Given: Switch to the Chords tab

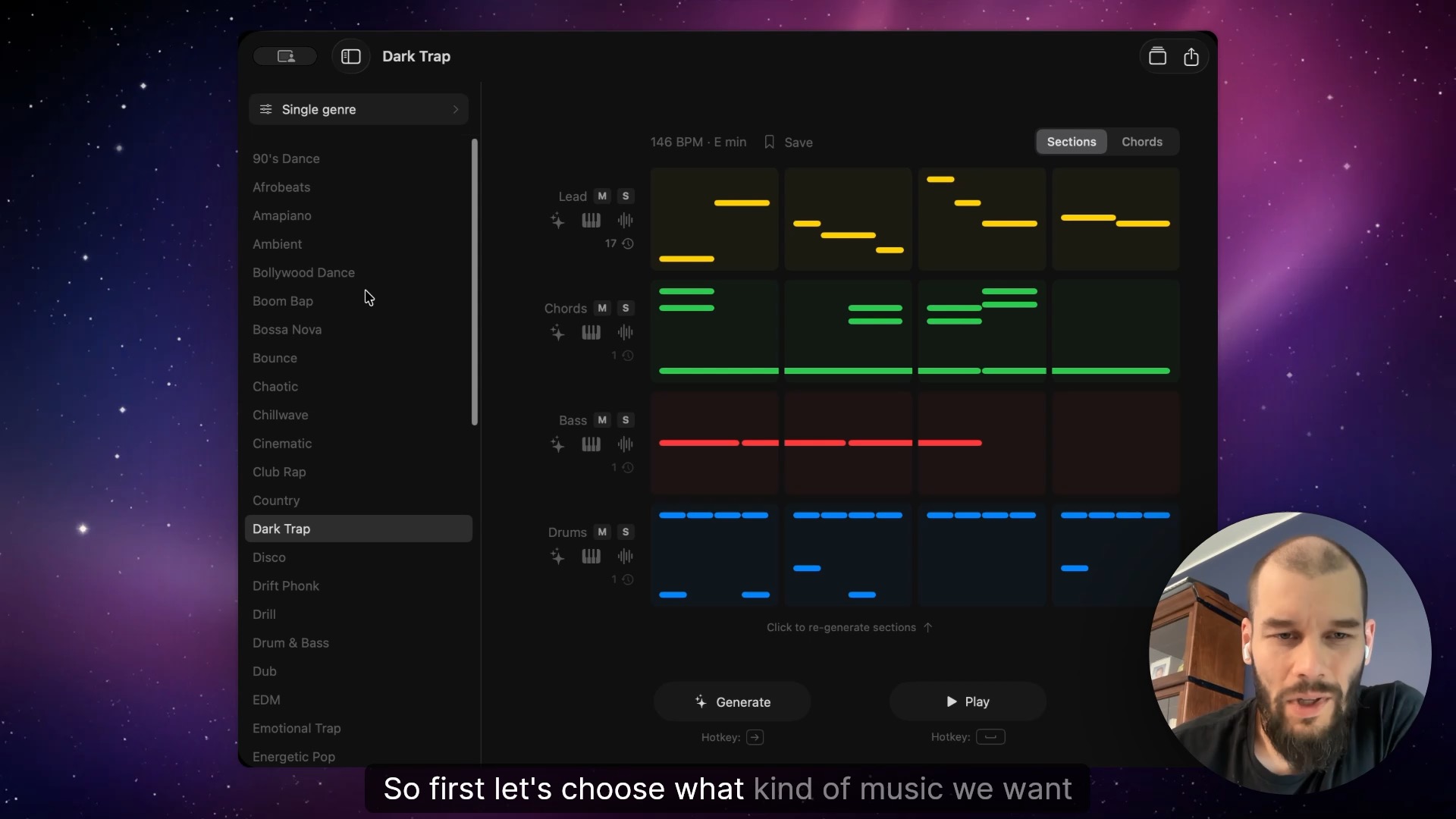Looking at the screenshot, I should pos(1142,142).
